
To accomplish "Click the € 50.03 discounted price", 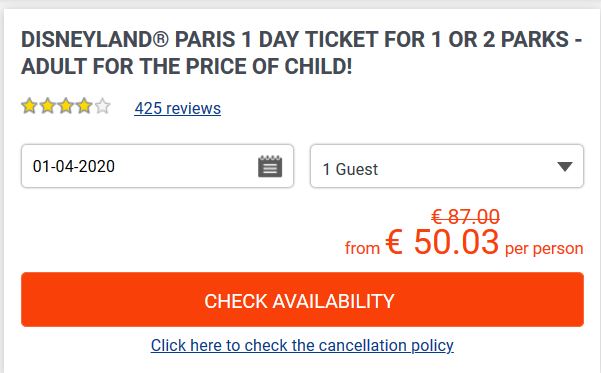I will [x=442, y=242].
